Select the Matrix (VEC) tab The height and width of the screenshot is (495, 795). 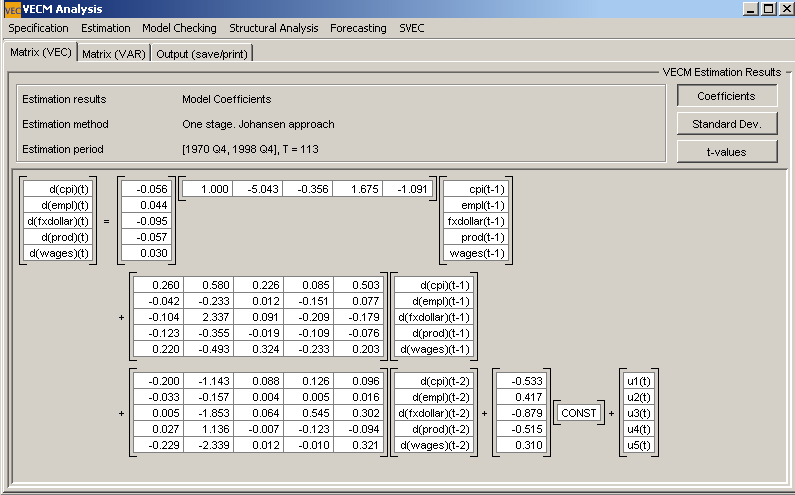(x=40, y=52)
